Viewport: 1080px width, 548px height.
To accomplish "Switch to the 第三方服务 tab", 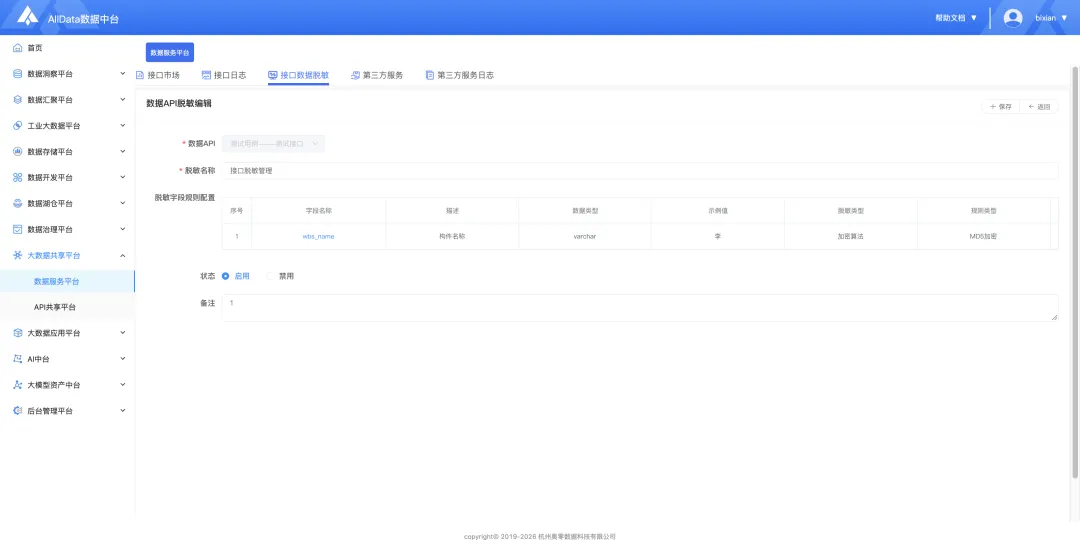I will [x=377, y=75].
